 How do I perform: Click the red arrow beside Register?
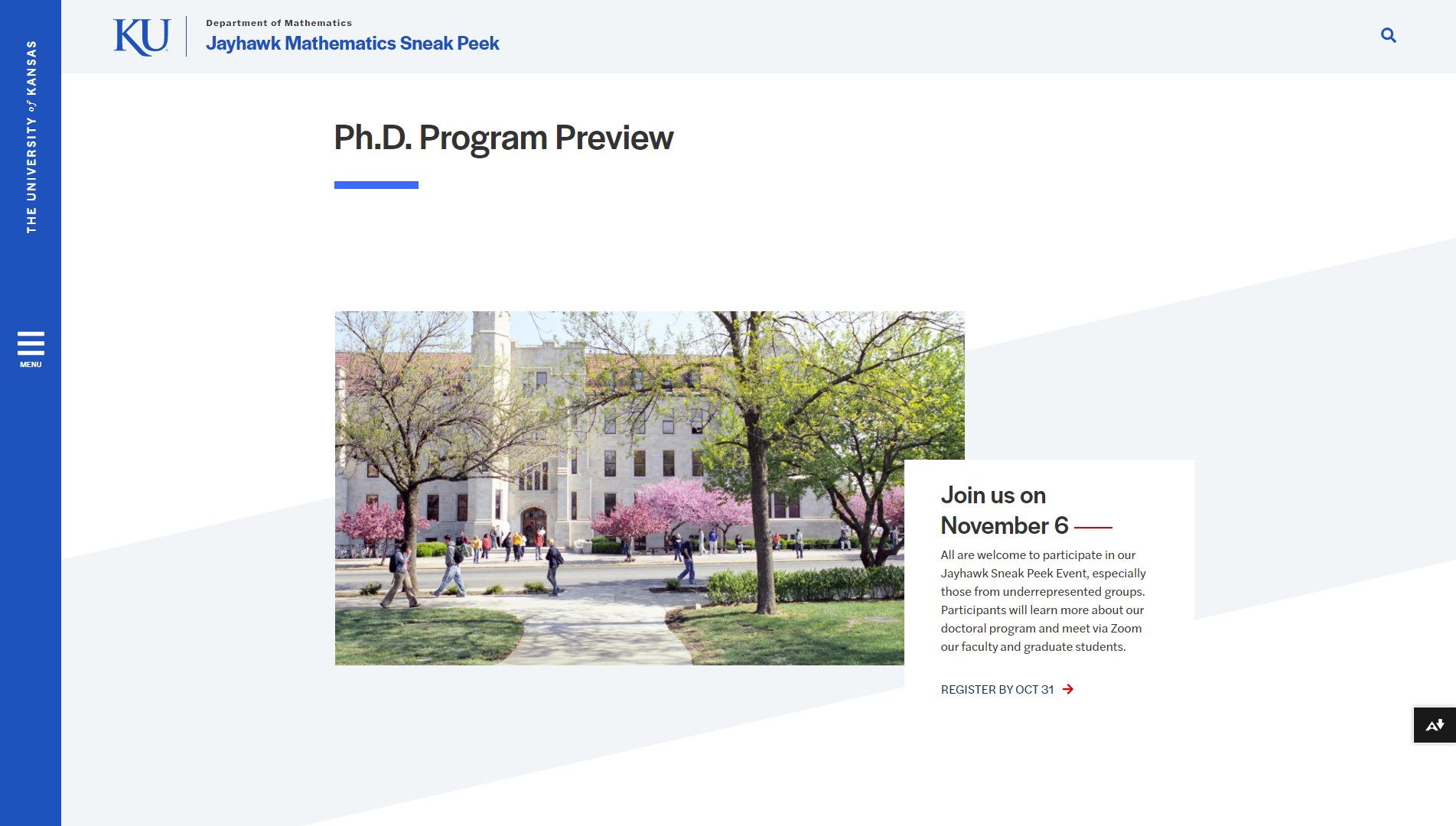tap(1068, 689)
